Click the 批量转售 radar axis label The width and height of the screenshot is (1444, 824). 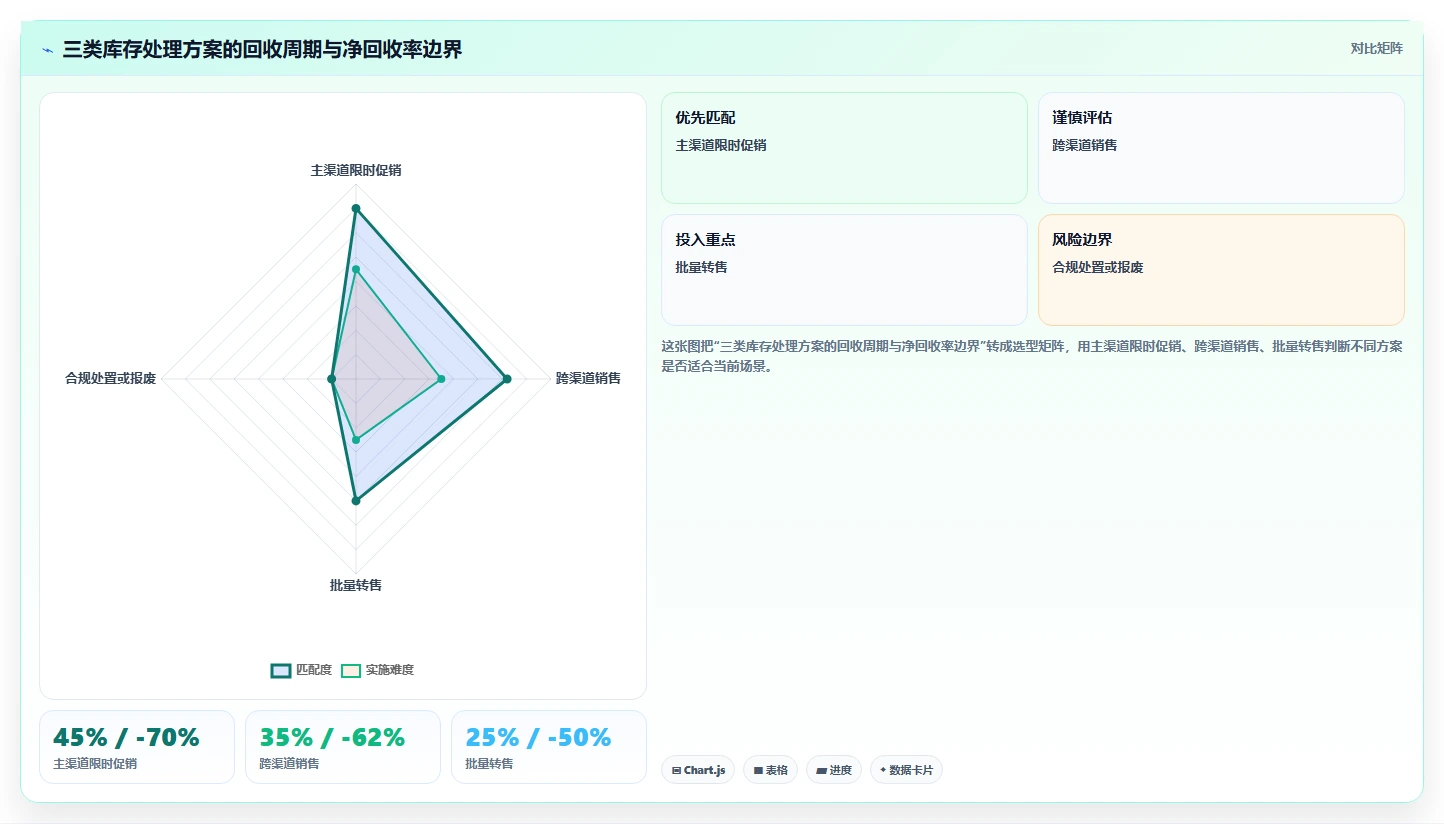click(356, 585)
